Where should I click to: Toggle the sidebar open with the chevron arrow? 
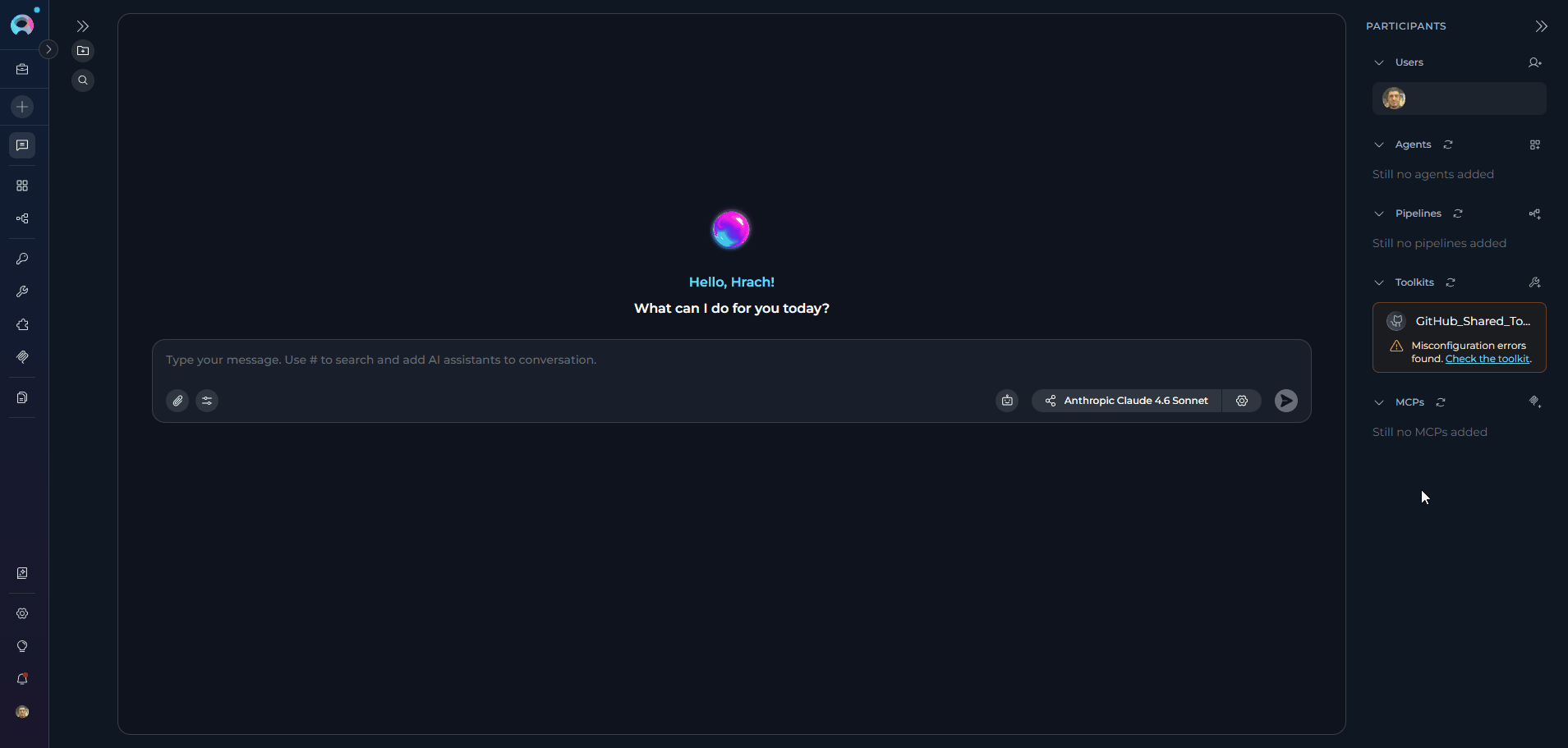(48, 50)
